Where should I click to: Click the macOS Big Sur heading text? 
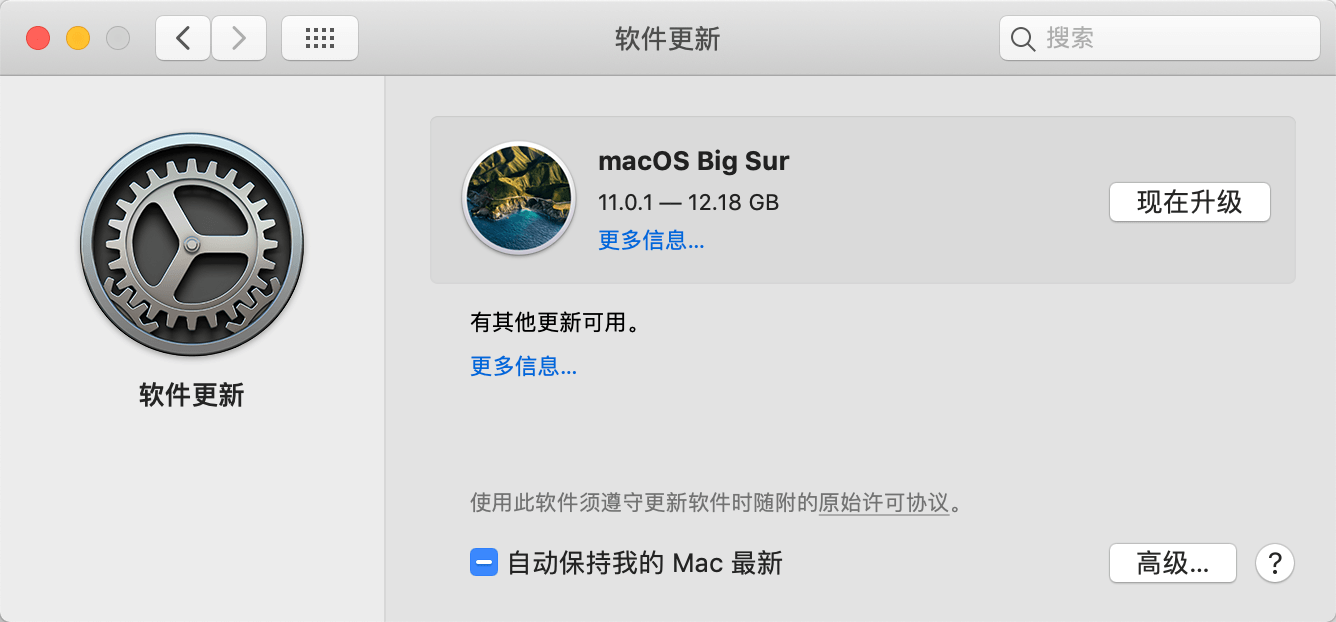(x=693, y=161)
